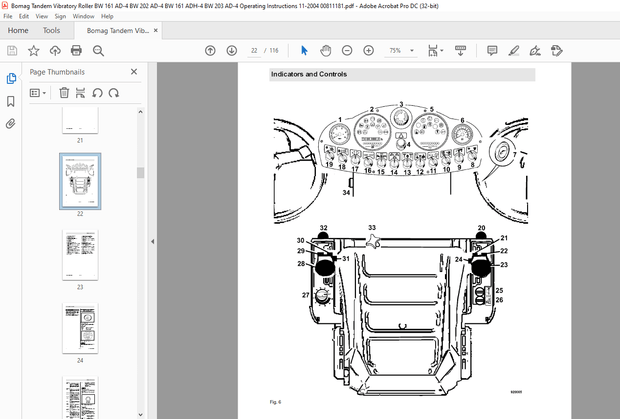Rotate the page clockwise in the thumbnails panel

tap(113, 92)
